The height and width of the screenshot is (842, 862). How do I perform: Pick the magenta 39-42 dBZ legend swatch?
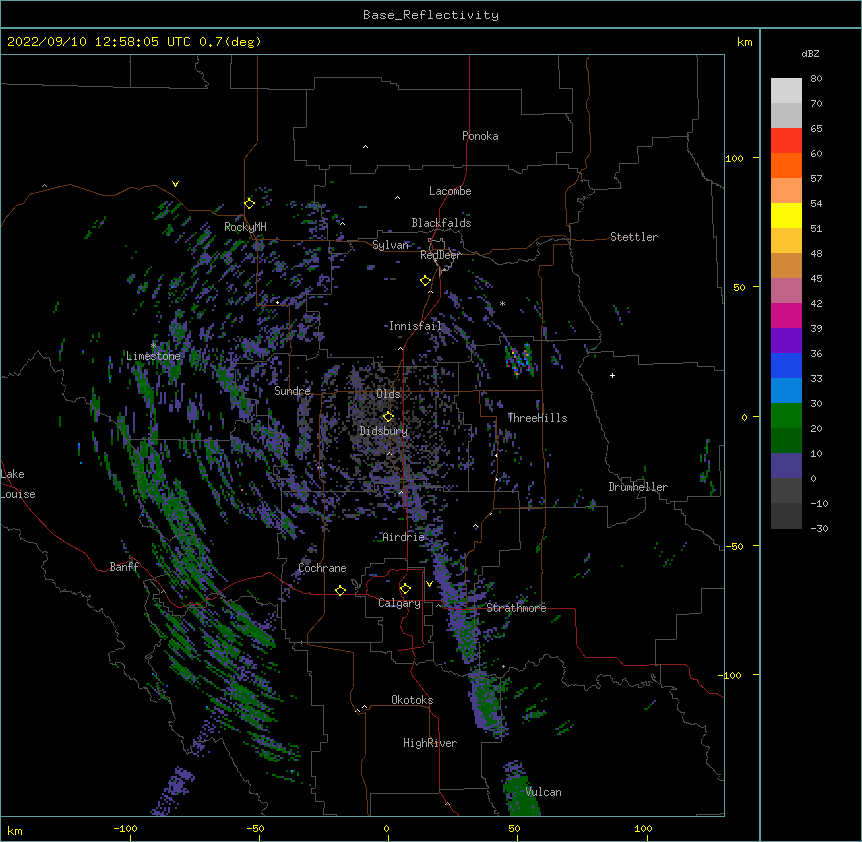(x=786, y=315)
